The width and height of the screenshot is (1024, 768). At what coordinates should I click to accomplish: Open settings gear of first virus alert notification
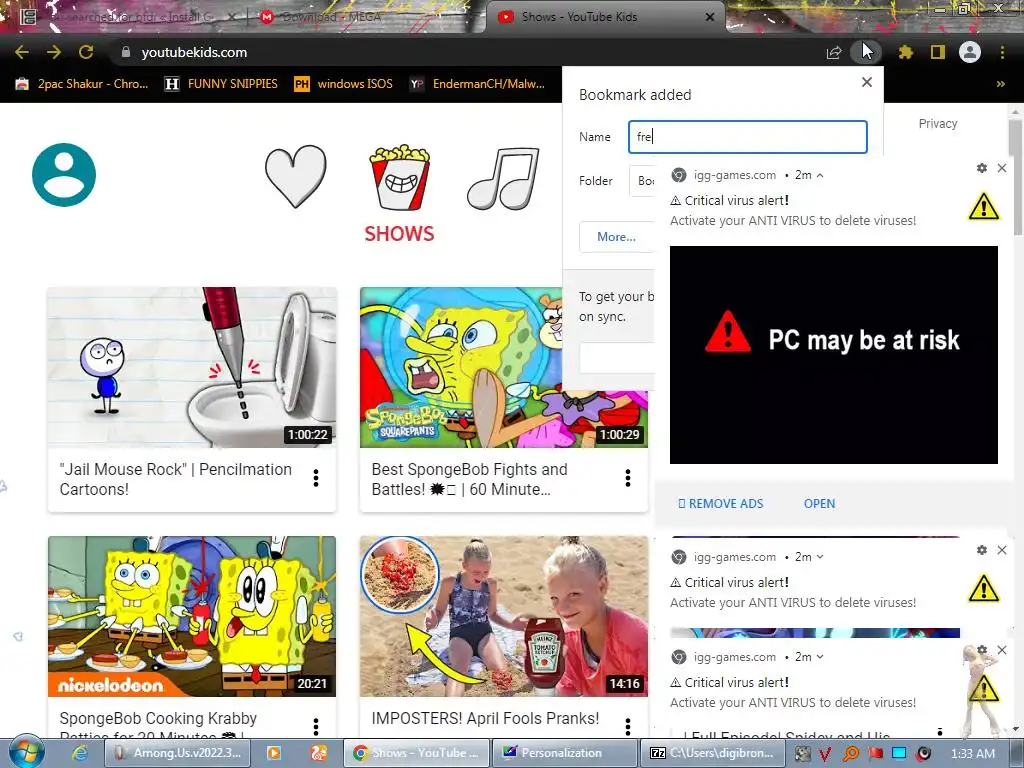tap(982, 168)
